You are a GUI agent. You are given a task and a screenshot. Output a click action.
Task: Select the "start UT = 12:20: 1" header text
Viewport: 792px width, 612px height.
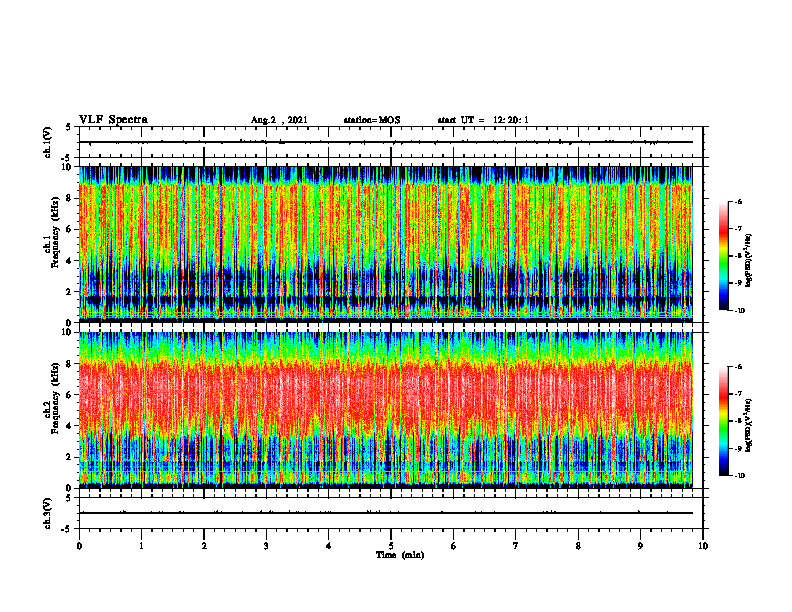483,120
